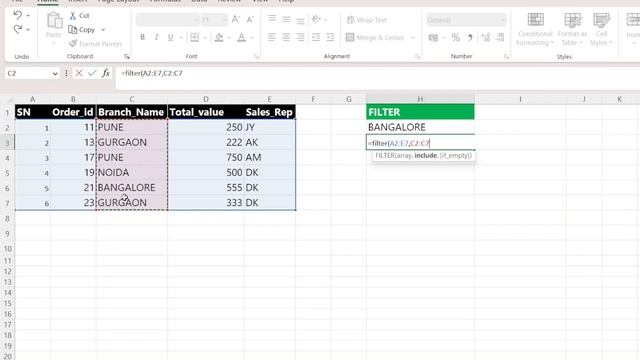Click Decrease Decimal icon

[x=500, y=38]
